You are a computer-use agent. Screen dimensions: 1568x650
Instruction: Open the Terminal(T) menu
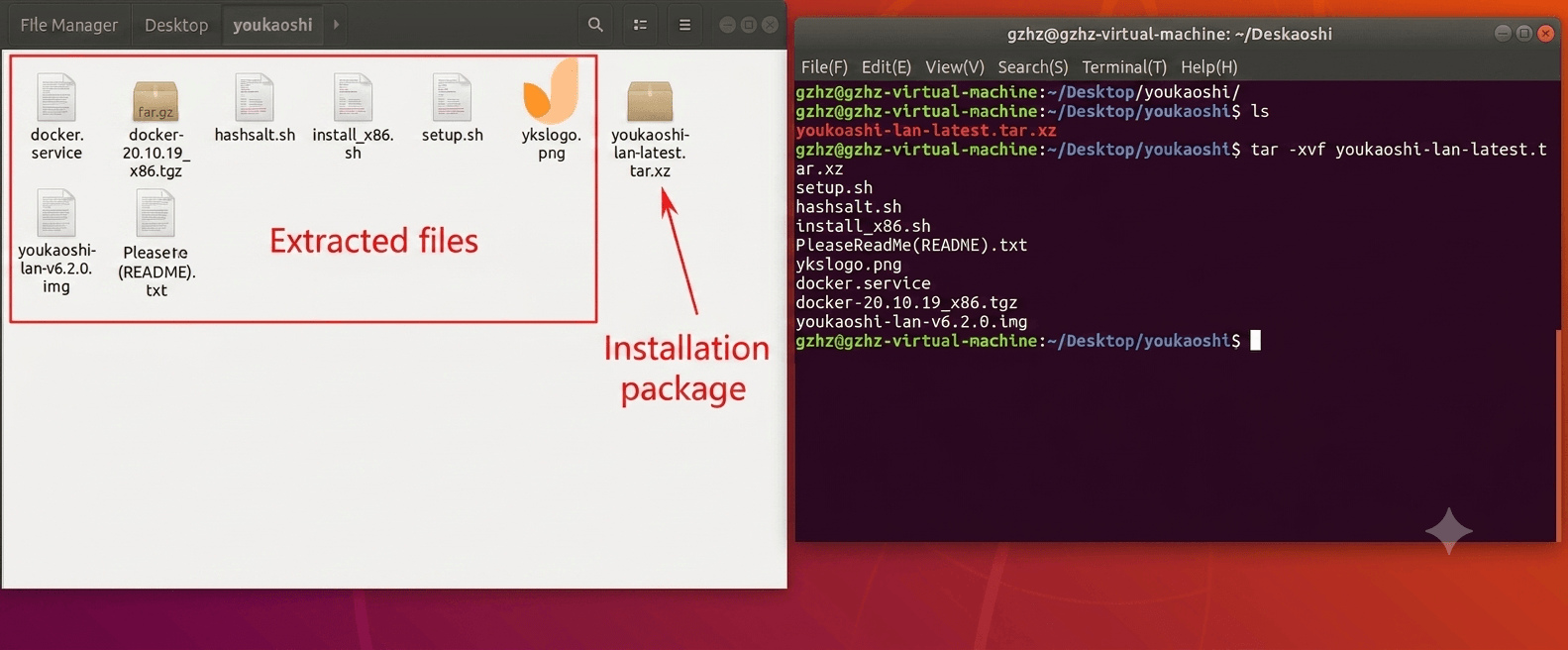[1124, 67]
